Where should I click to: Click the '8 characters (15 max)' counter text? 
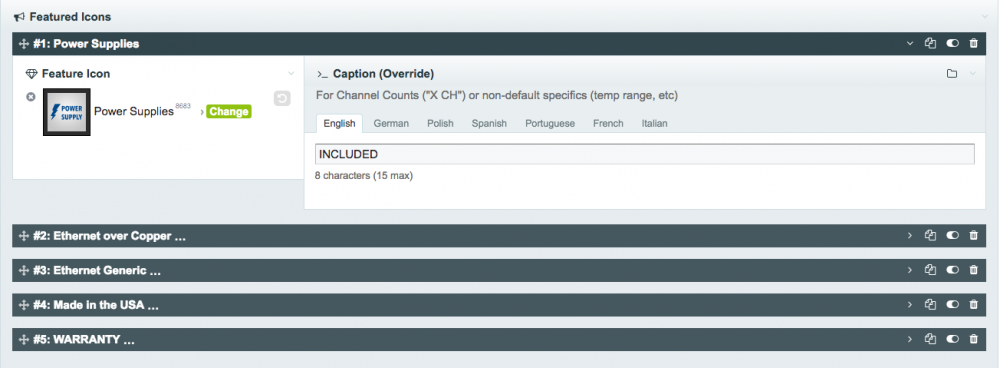tap(364, 175)
